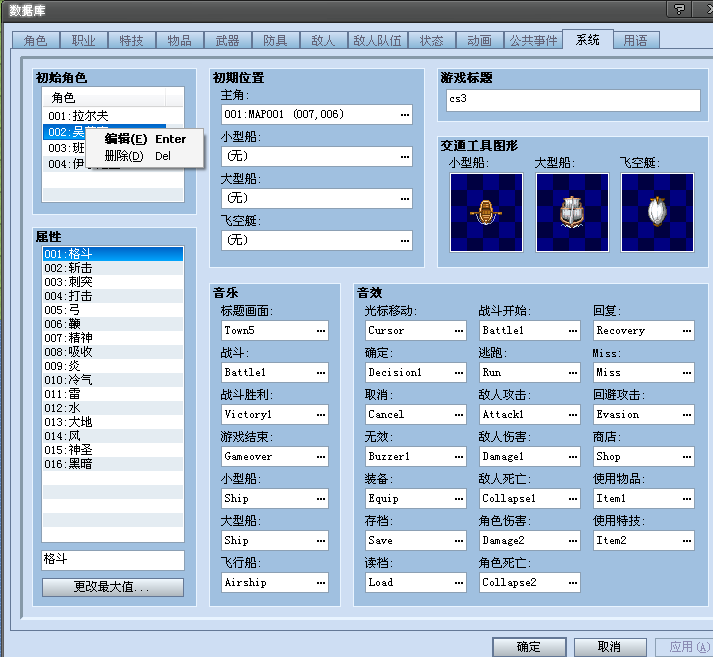Click the 确定 button

tap(529, 647)
